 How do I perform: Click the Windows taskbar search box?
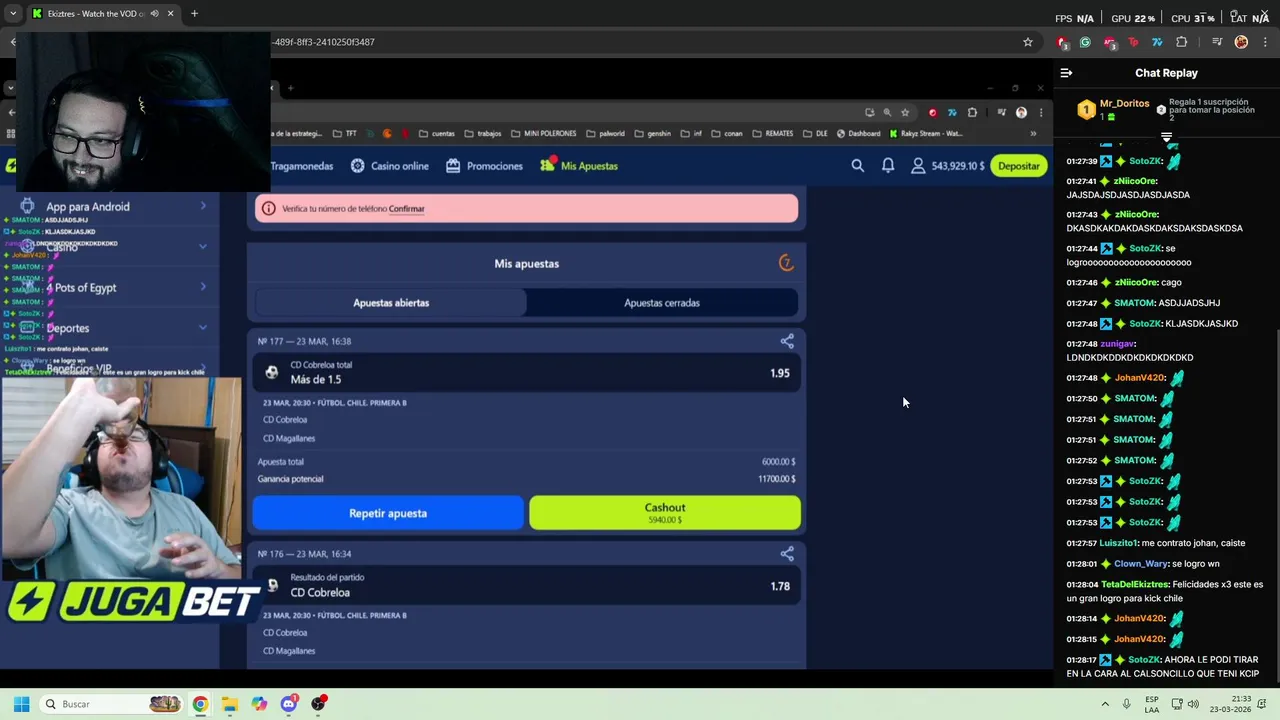click(112, 704)
